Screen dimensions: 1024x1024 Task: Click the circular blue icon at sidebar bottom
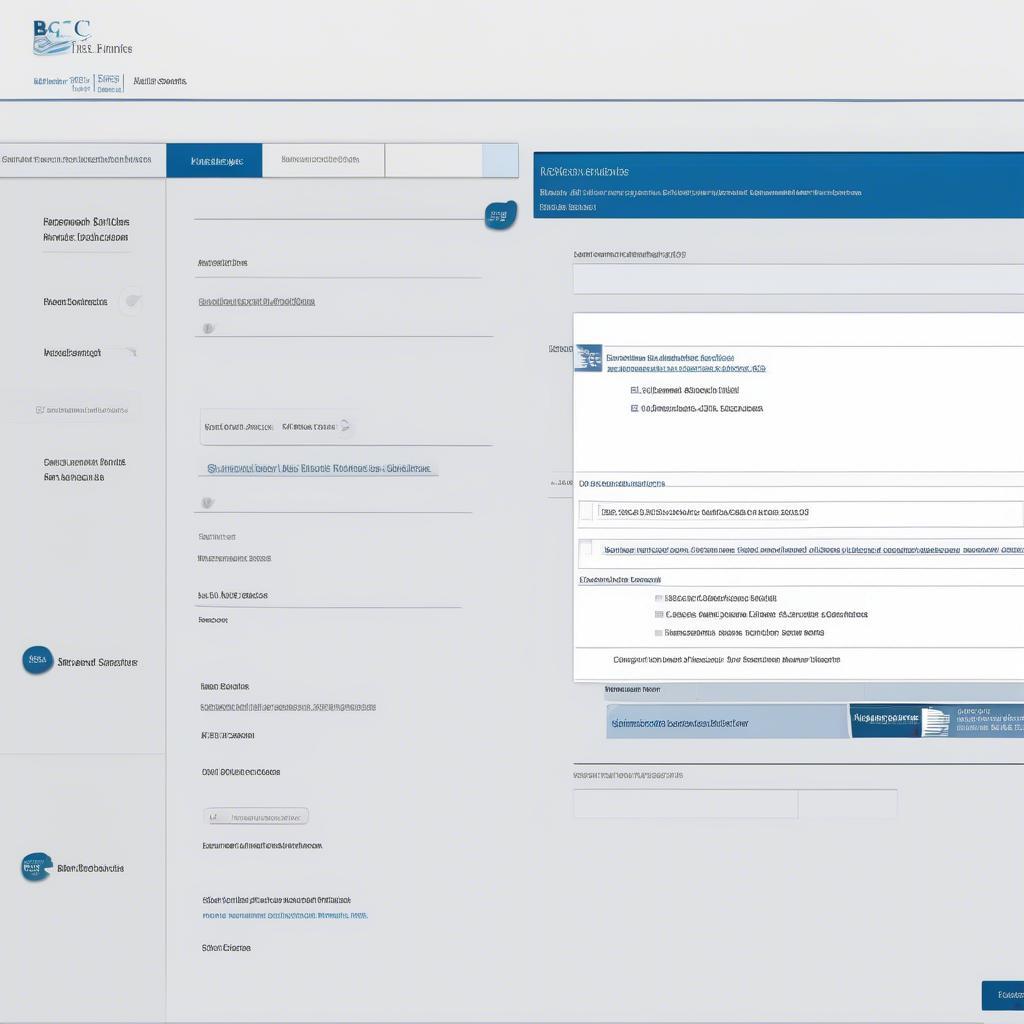(35, 867)
